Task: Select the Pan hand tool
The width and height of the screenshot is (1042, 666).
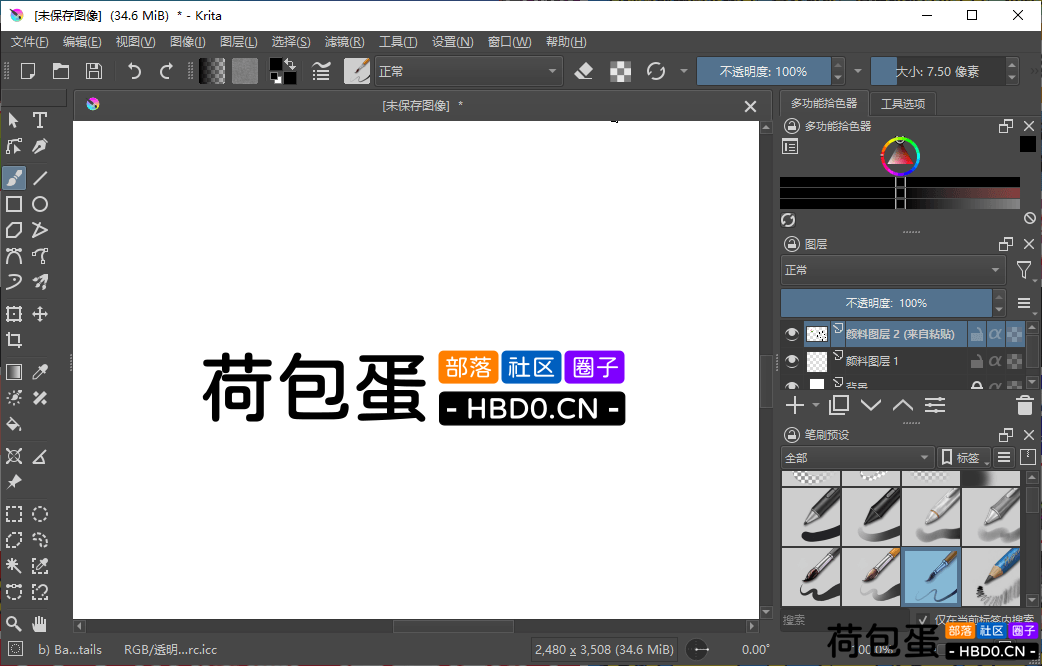Action: point(40,623)
